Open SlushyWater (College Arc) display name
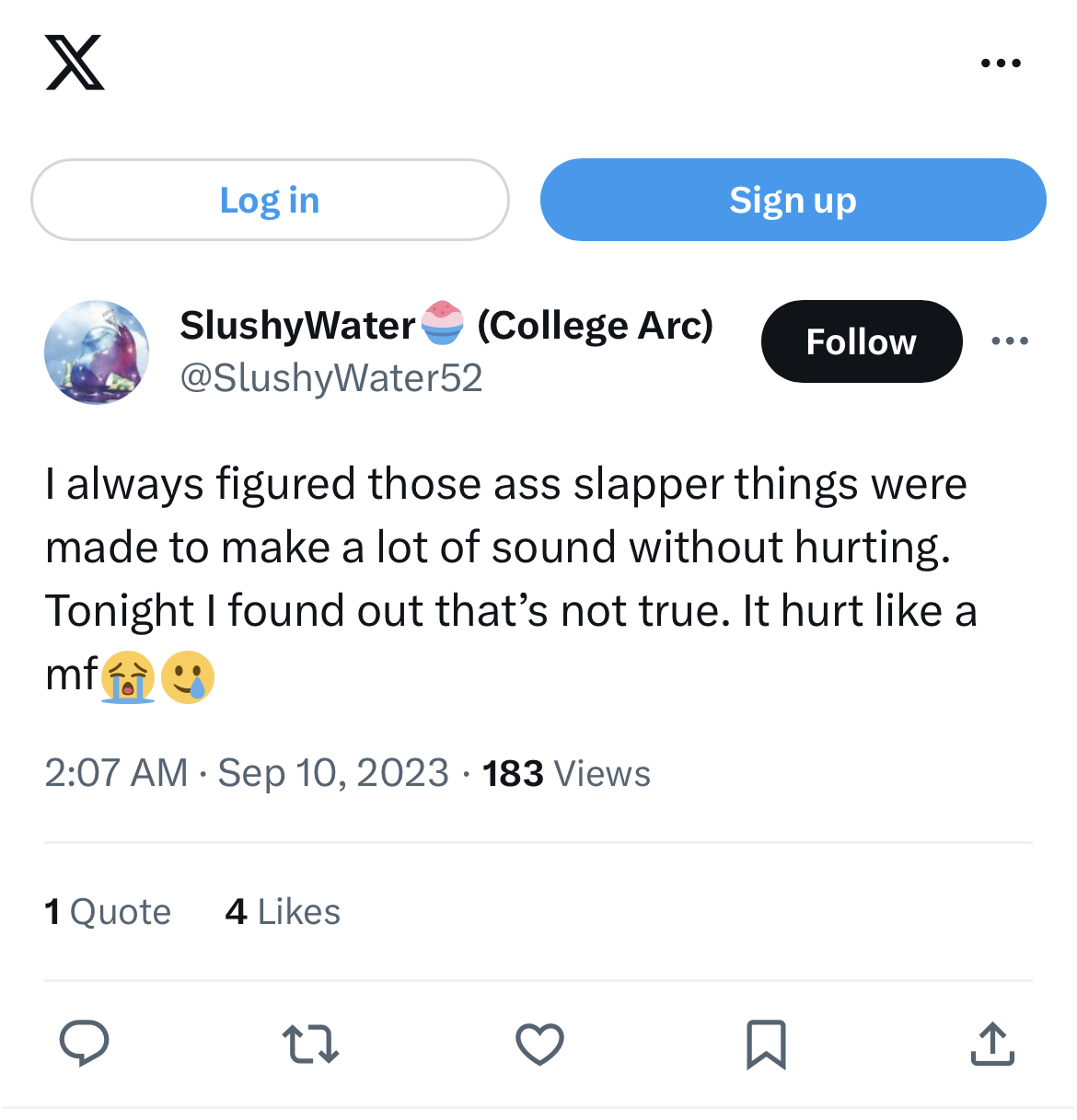1077x1120 pixels. click(x=446, y=325)
